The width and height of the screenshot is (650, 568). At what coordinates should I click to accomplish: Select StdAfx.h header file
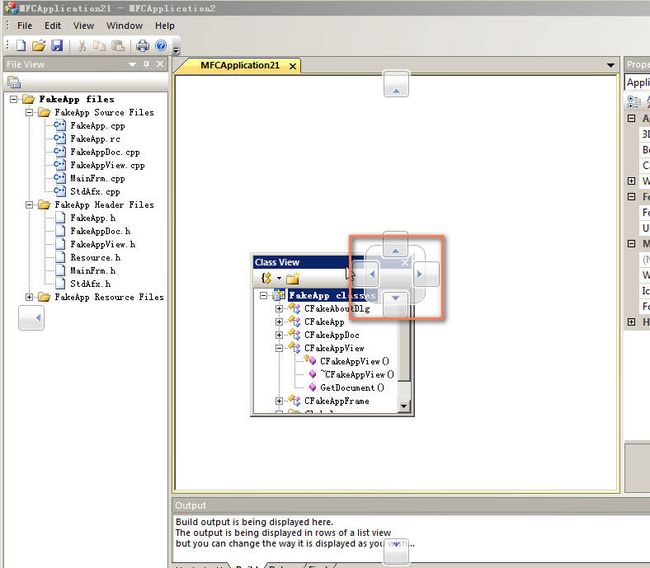[90, 284]
